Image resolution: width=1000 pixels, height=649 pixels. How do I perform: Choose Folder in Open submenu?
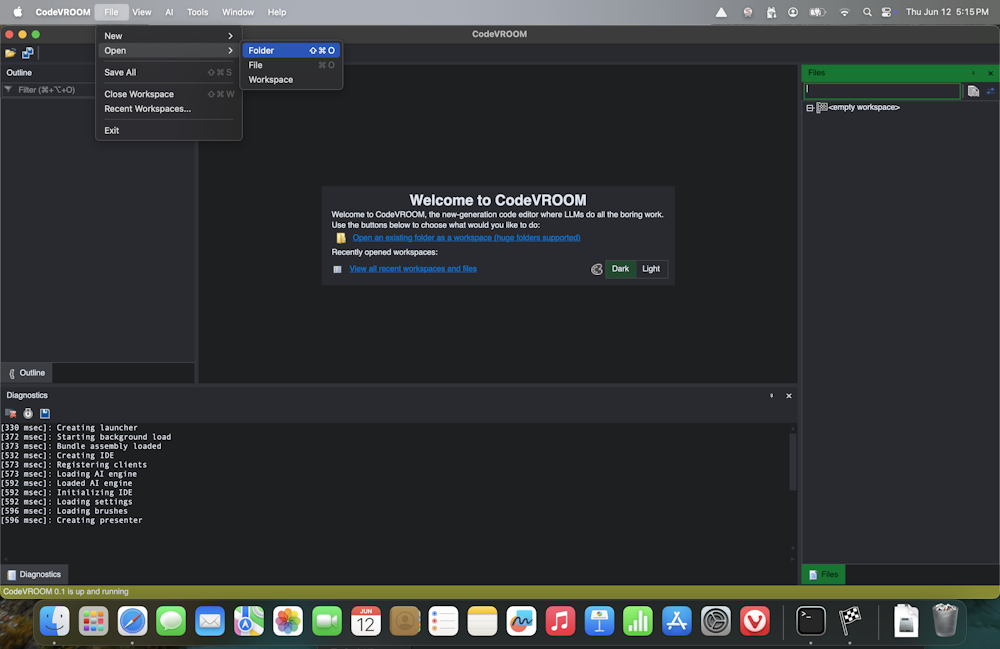(291, 50)
